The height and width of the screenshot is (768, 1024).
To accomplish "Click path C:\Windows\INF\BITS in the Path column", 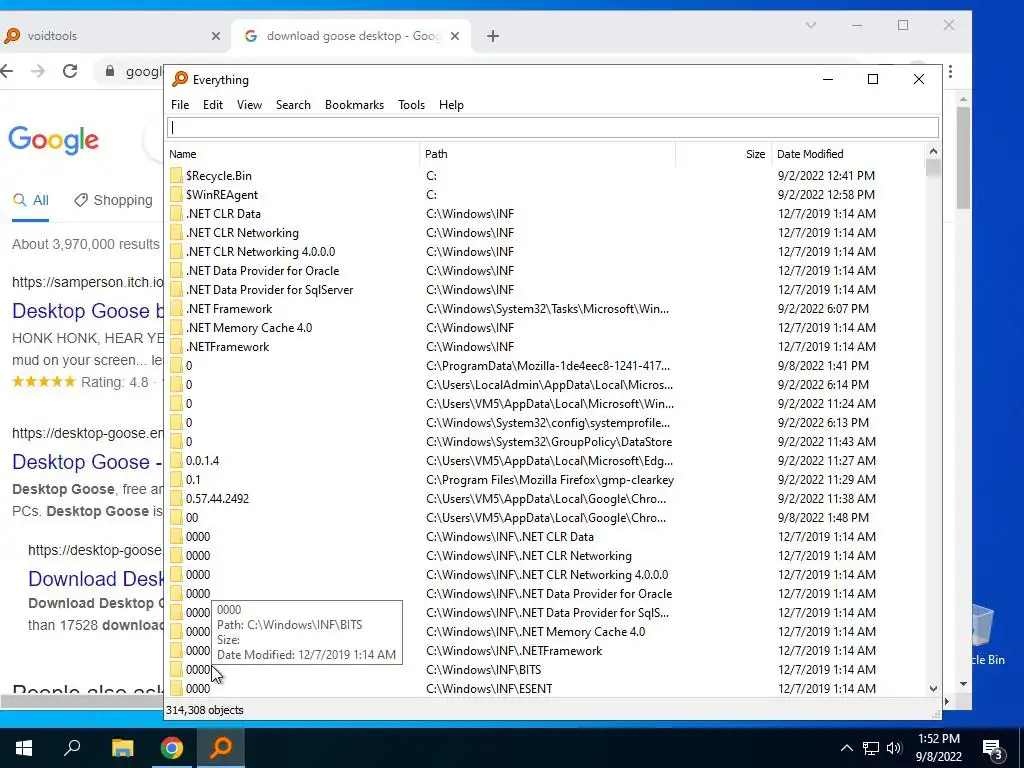I will click(483, 670).
